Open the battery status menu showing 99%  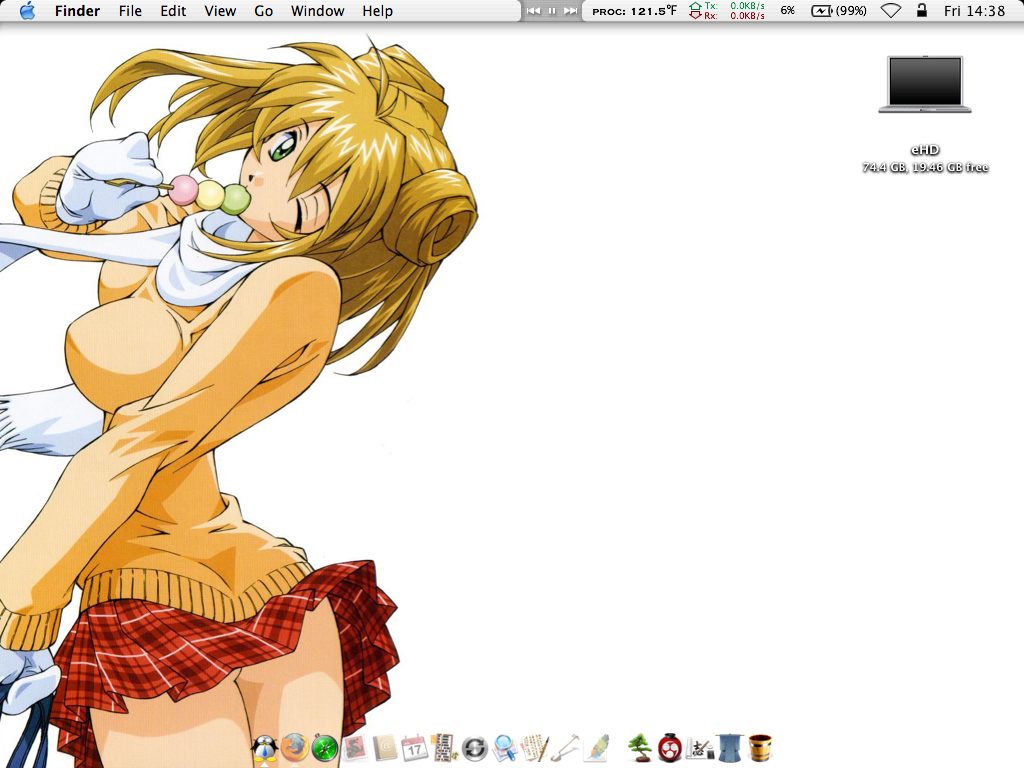839,10
